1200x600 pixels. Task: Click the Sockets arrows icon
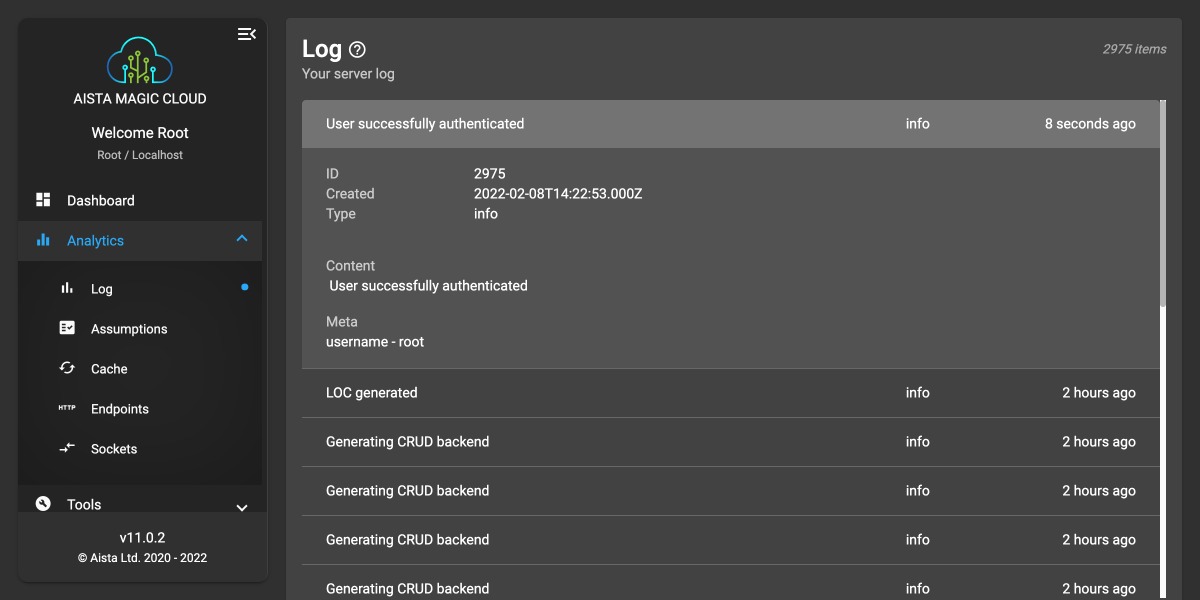pos(67,448)
